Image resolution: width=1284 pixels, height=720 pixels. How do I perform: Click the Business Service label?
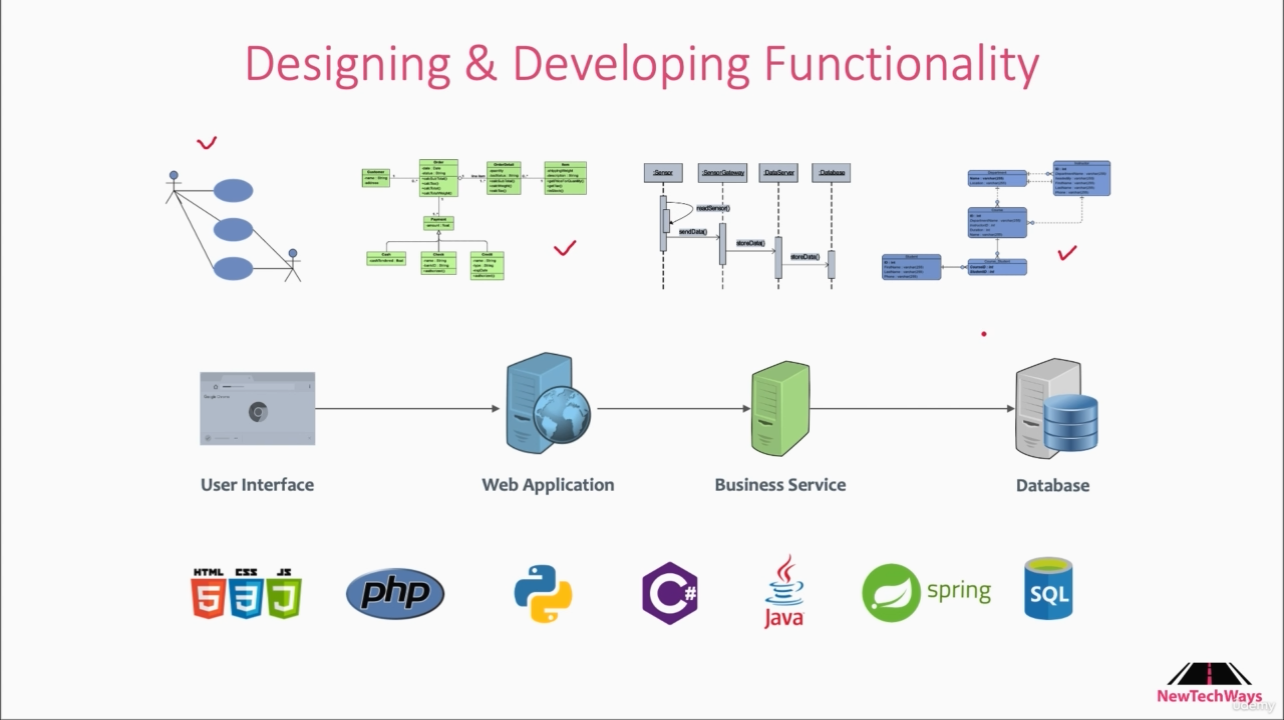click(780, 485)
